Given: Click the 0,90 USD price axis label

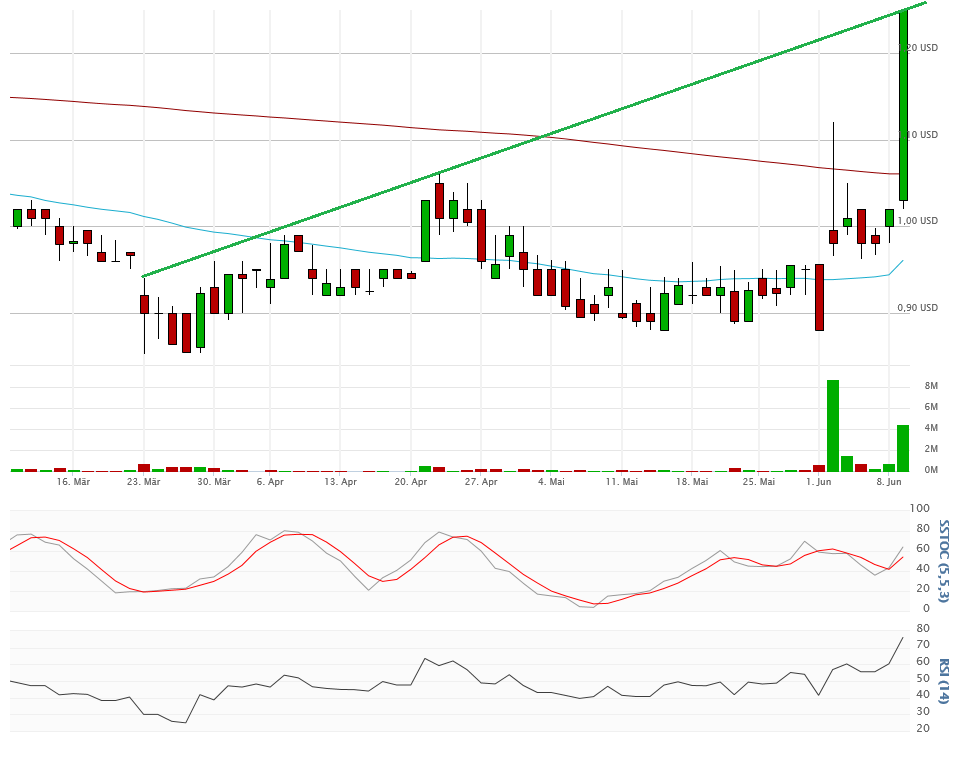Looking at the screenshot, I should (918, 308).
